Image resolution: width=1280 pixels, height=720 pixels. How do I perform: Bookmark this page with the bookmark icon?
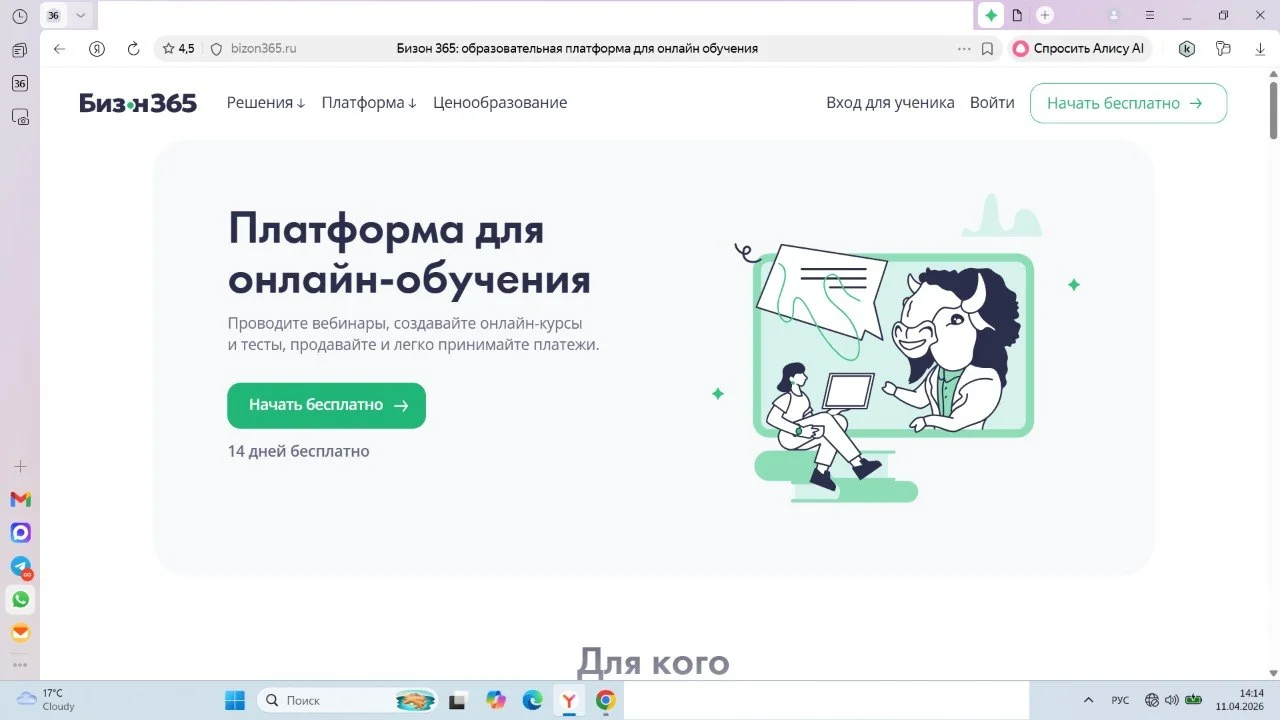[987, 49]
